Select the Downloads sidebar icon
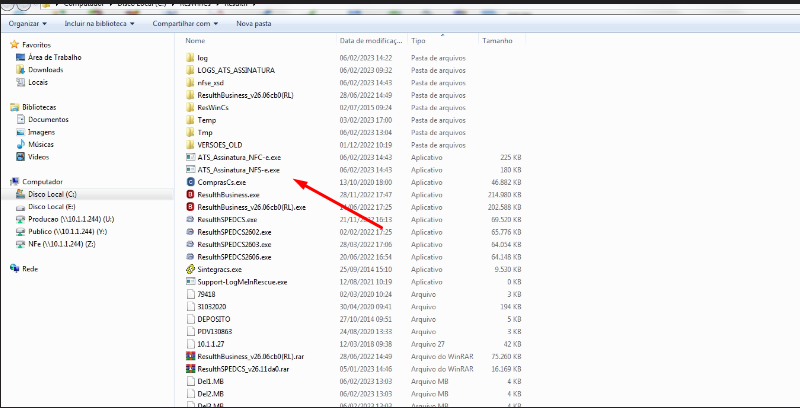 pyautogui.click(x=20, y=70)
